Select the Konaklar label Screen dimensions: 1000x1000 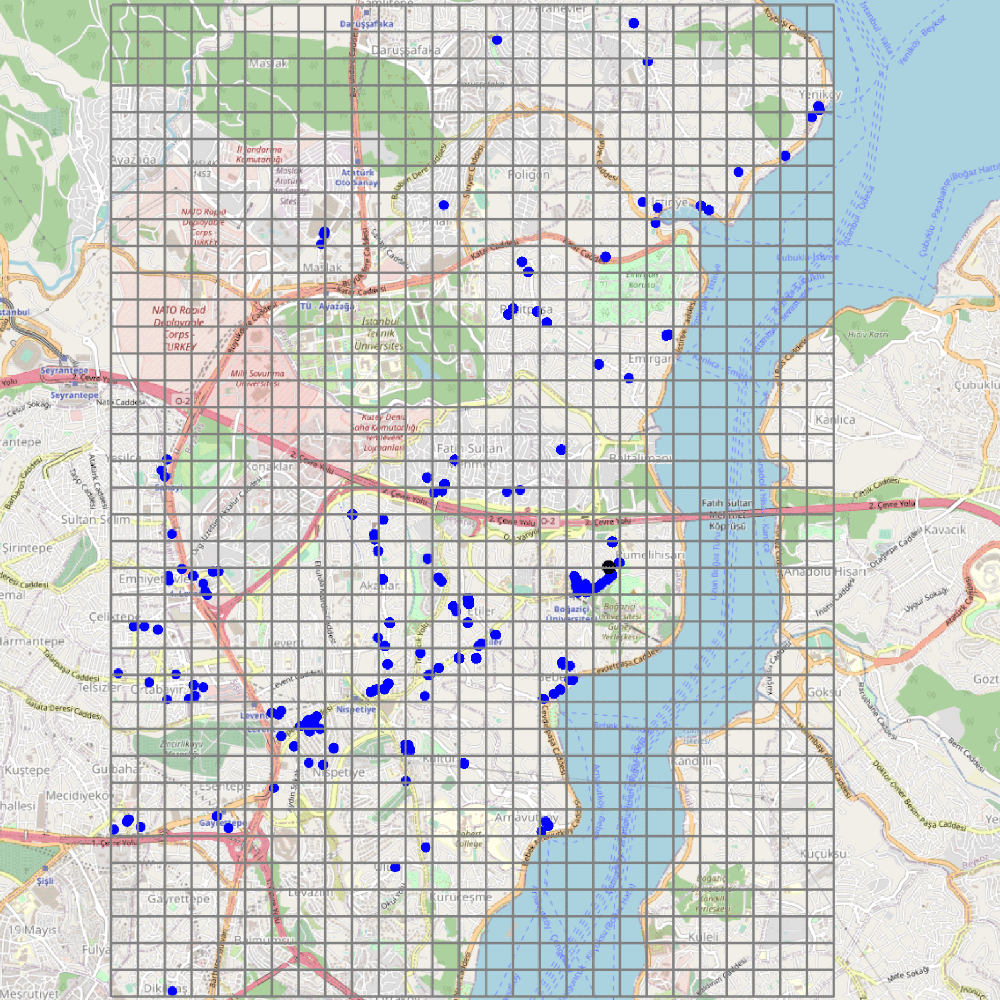coord(269,466)
